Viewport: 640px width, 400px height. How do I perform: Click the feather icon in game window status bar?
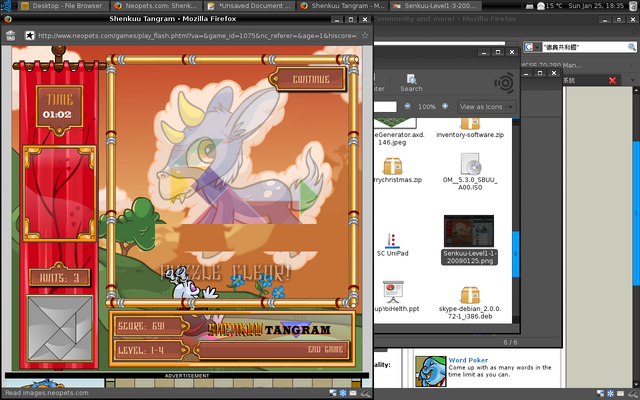coord(366,393)
